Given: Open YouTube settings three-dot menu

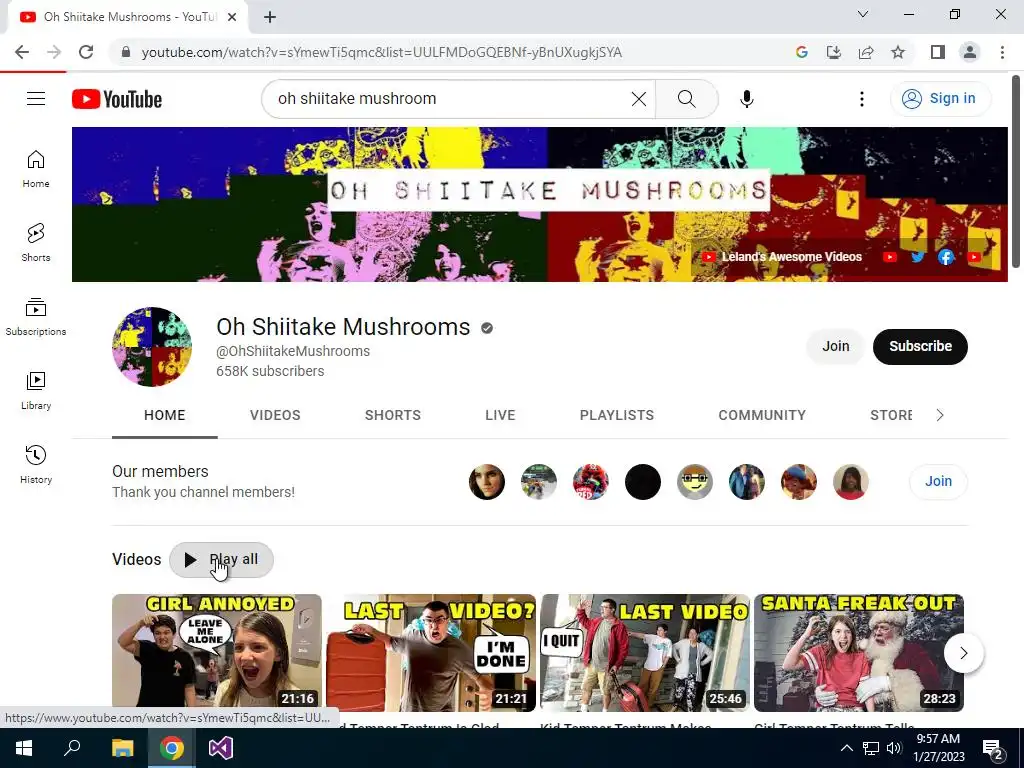Looking at the screenshot, I should click(861, 99).
